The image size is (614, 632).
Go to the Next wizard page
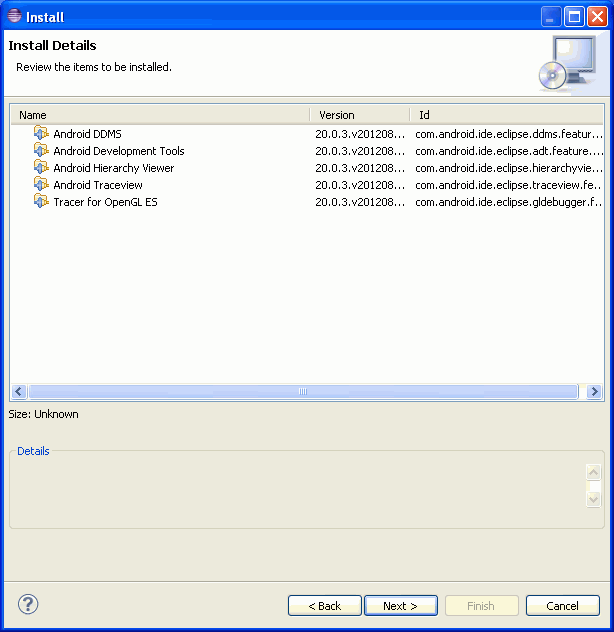(401, 605)
